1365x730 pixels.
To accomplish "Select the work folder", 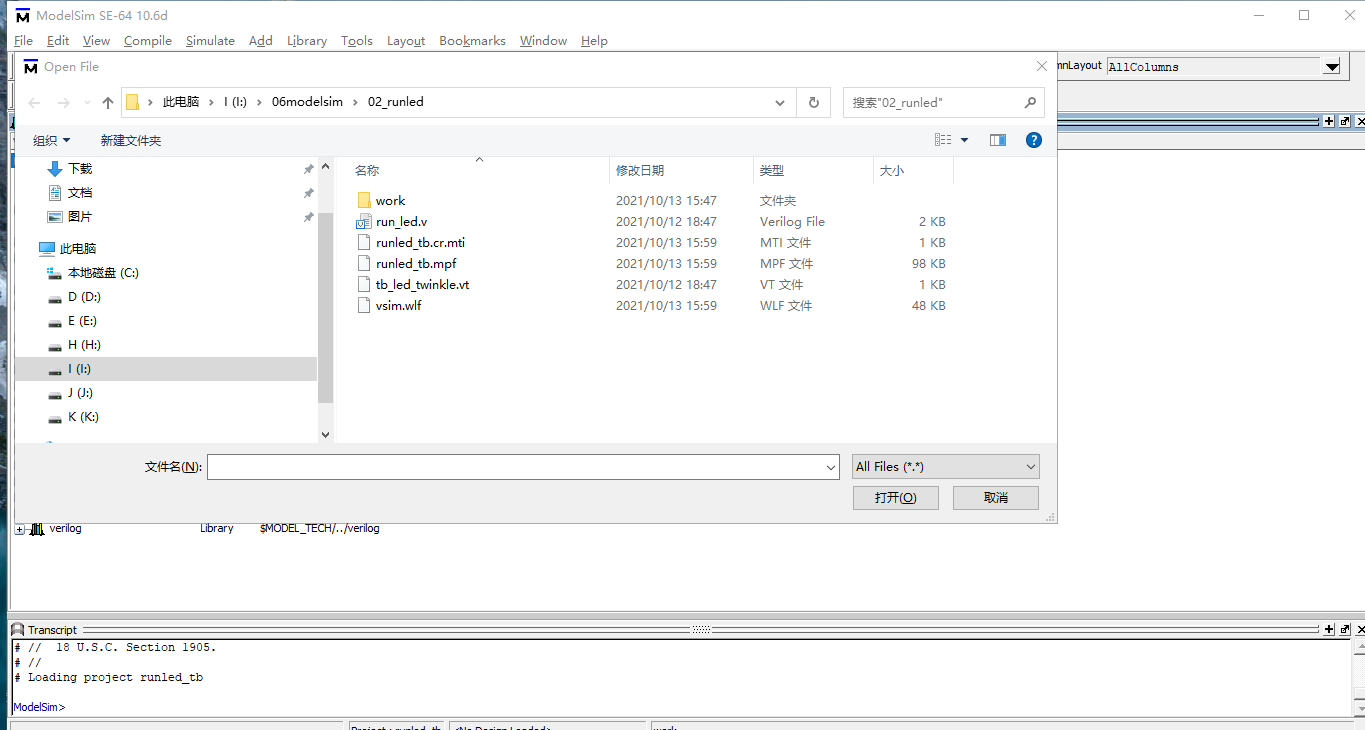I will coord(390,201).
